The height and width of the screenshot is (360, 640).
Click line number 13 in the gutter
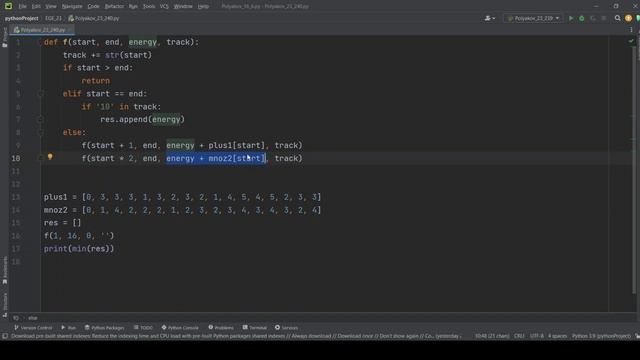(x=16, y=197)
